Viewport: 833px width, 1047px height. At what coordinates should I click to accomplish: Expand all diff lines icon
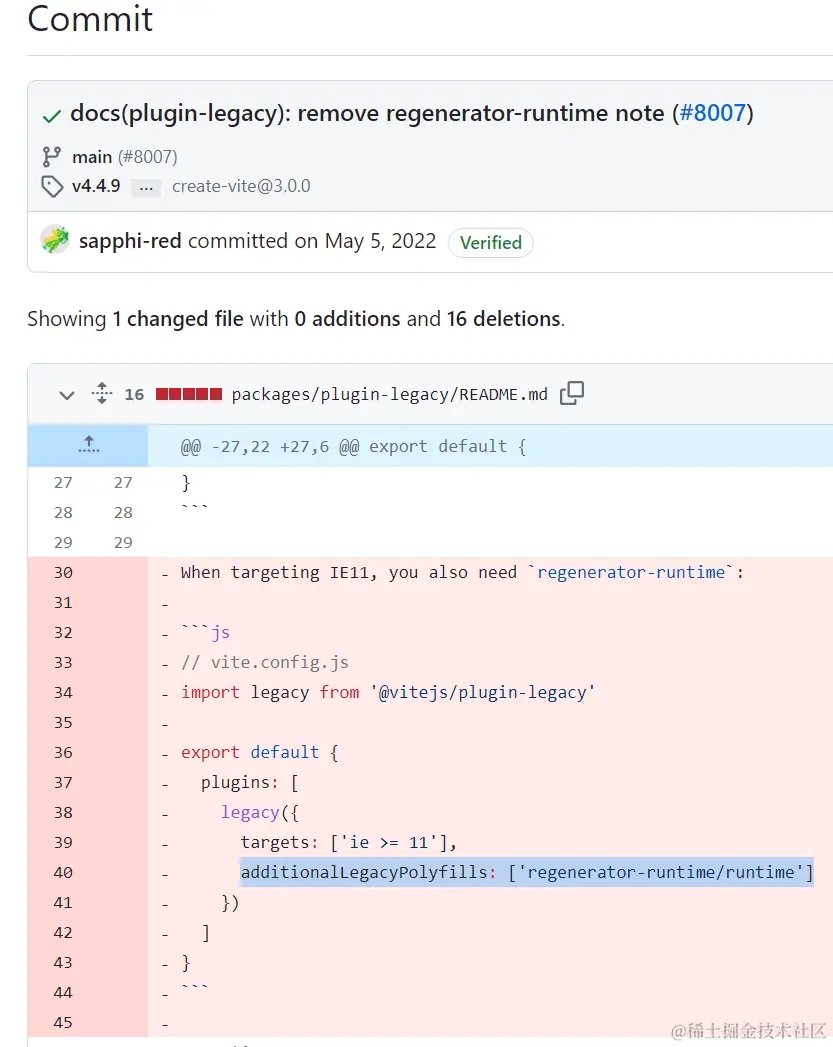(101, 393)
